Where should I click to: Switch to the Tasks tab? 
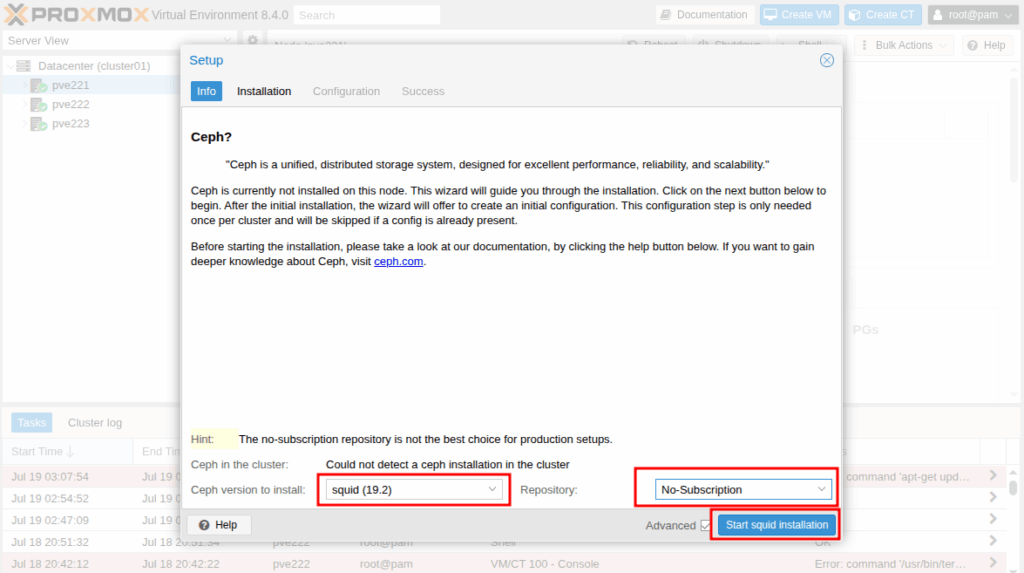[31, 423]
